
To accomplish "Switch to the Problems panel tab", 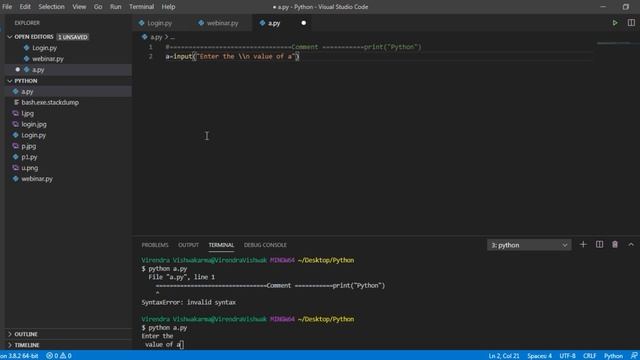I will [x=155, y=245].
